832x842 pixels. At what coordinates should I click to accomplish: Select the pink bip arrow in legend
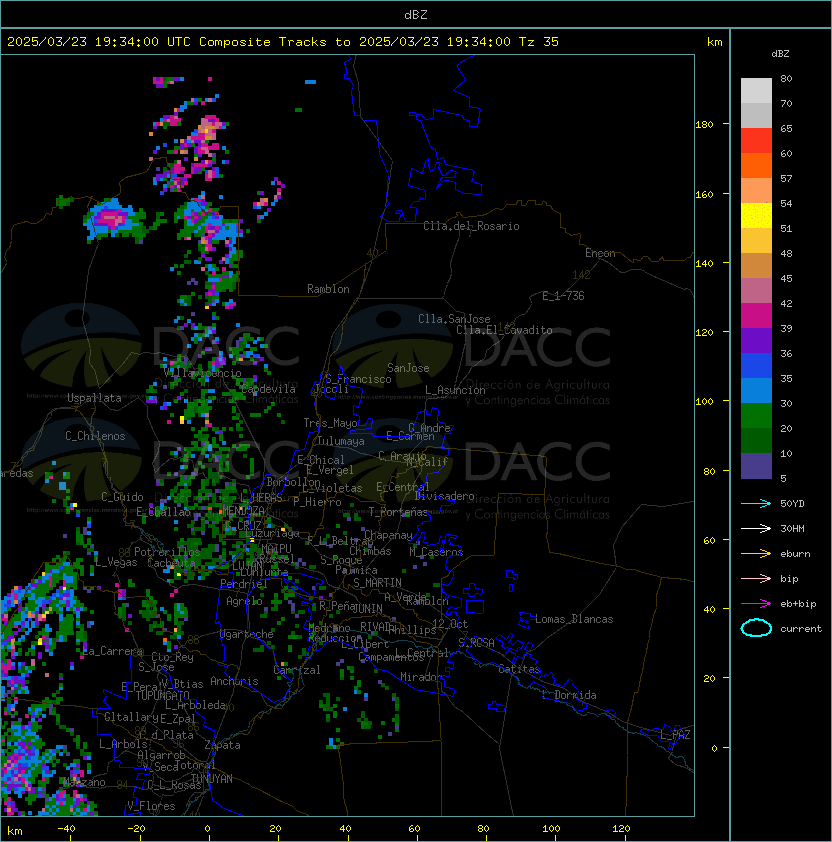point(756,578)
